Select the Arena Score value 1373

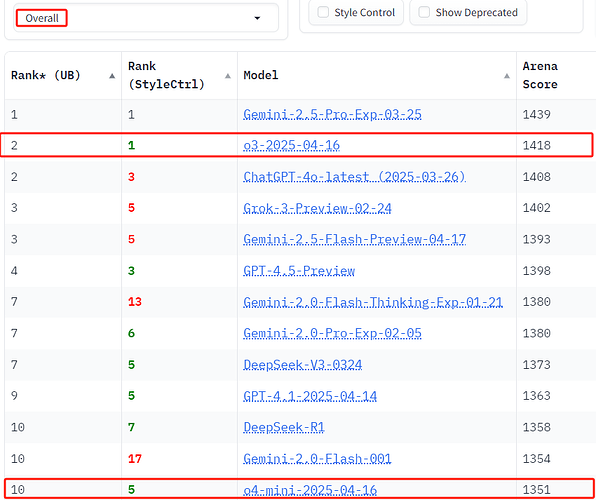pos(536,365)
